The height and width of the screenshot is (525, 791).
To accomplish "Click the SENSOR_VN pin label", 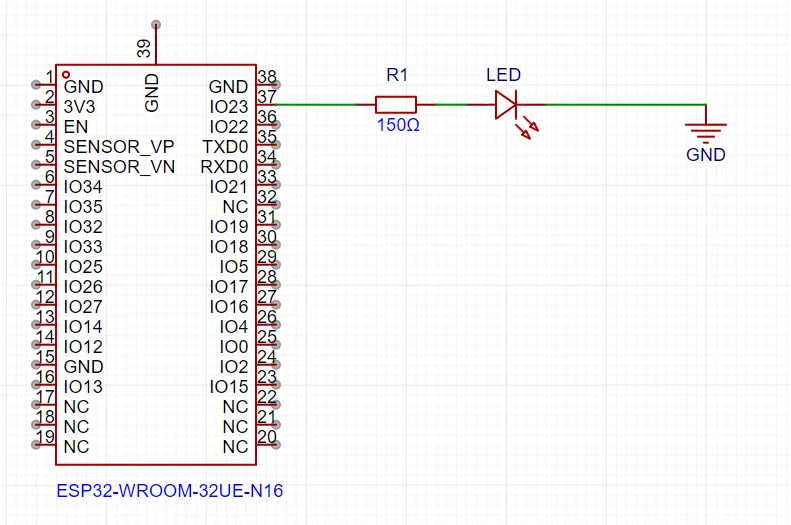I will click(x=119, y=167).
